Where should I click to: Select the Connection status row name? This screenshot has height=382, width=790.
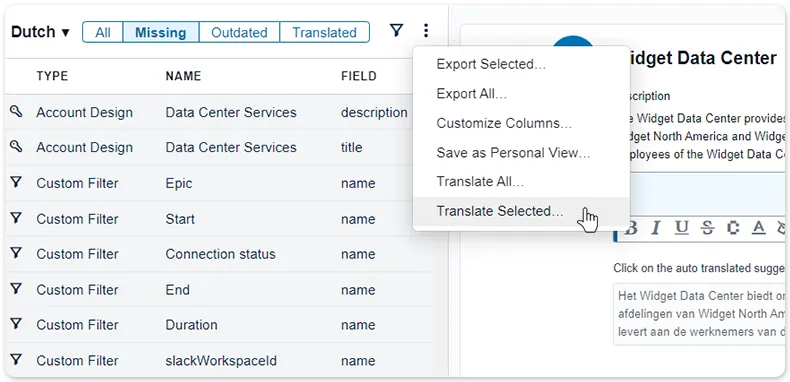[221, 254]
